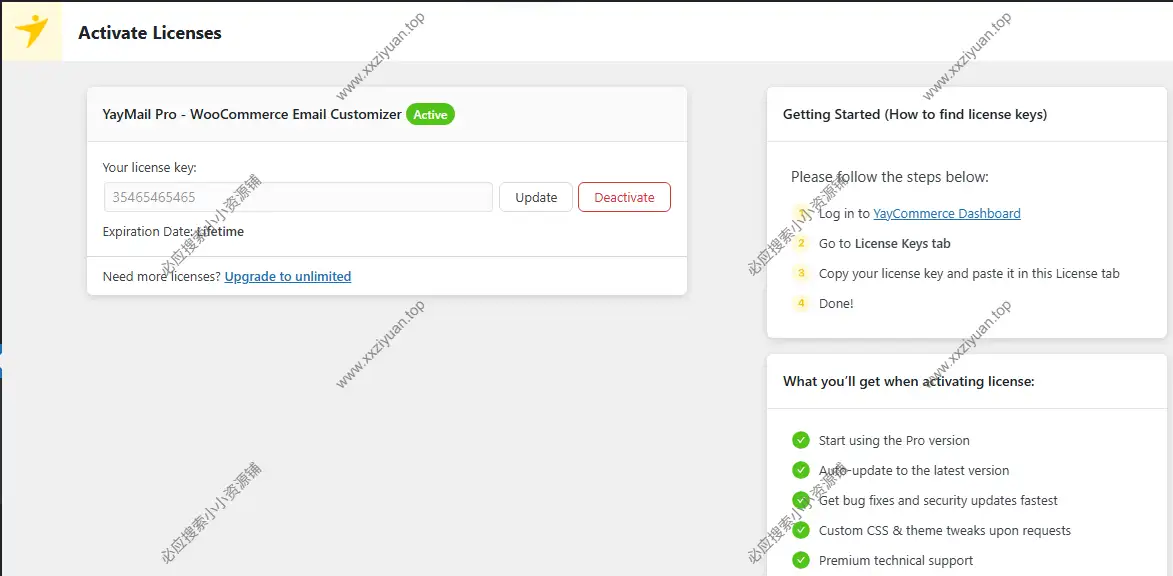
Task: Focus the license key input field
Action: 298,197
